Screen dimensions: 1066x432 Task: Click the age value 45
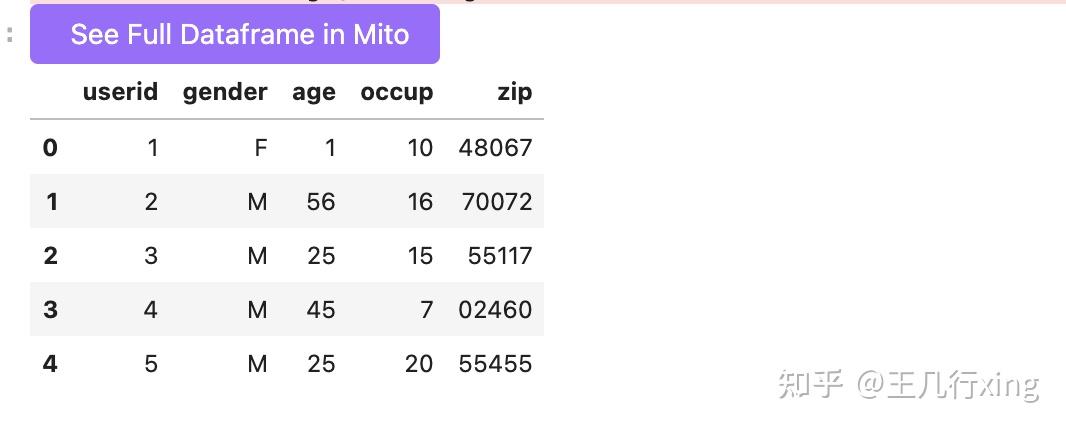(x=321, y=310)
